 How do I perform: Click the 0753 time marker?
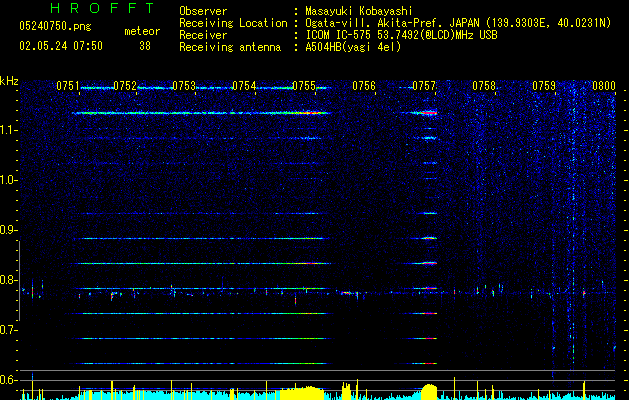tap(184, 86)
